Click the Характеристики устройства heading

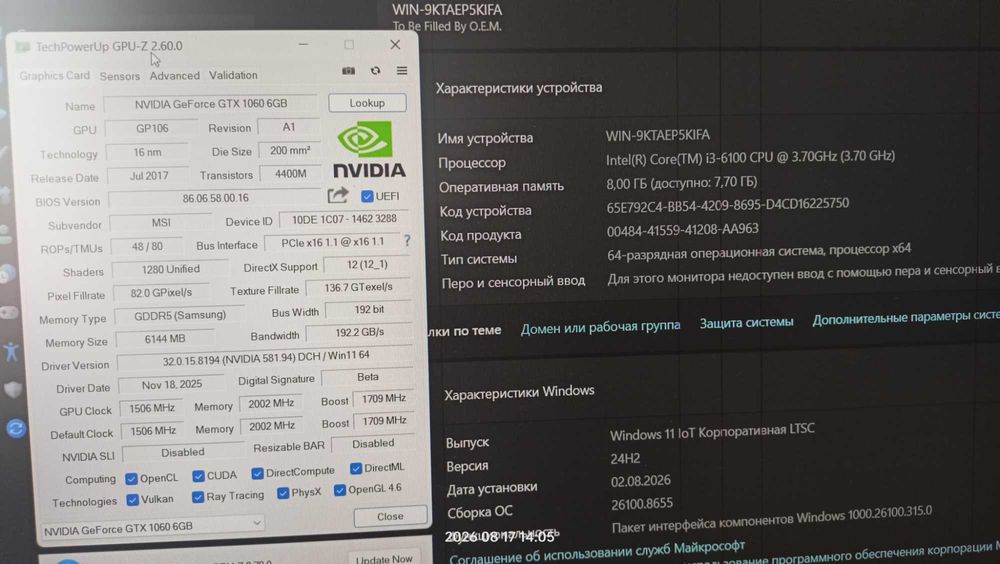pyautogui.click(x=519, y=88)
